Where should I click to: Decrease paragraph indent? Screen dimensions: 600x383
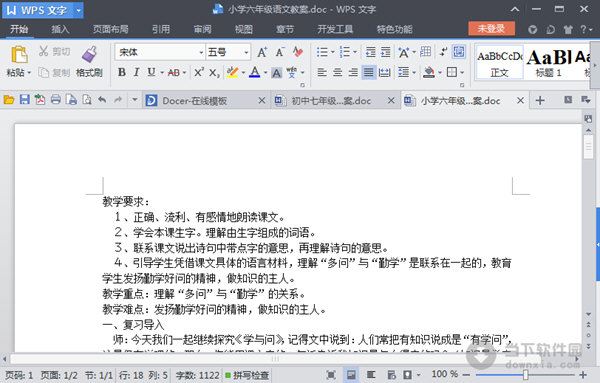pyautogui.click(x=370, y=52)
